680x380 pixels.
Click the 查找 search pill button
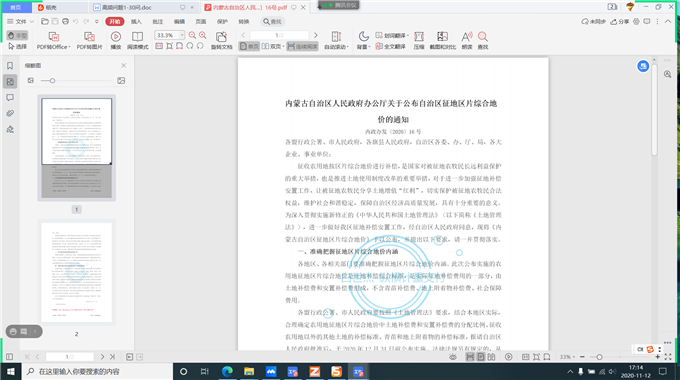point(272,21)
